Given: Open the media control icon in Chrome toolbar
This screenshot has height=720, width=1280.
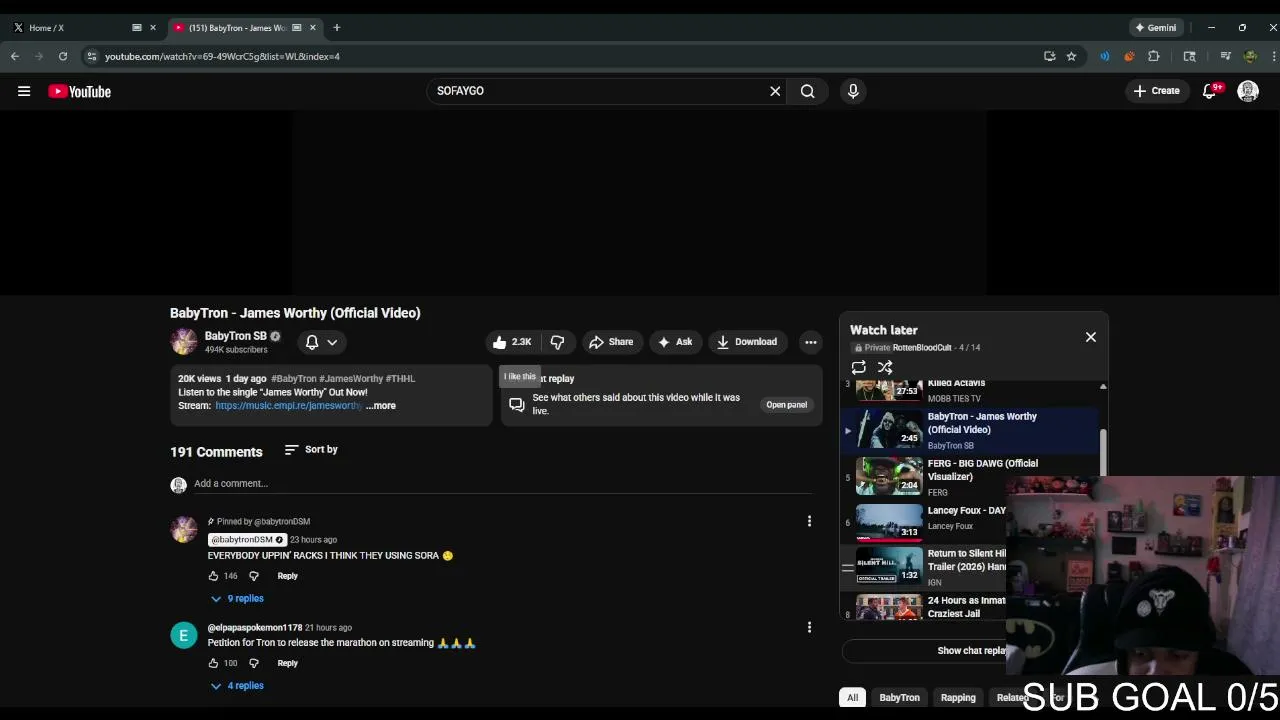Looking at the screenshot, I should [x=1226, y=56].
